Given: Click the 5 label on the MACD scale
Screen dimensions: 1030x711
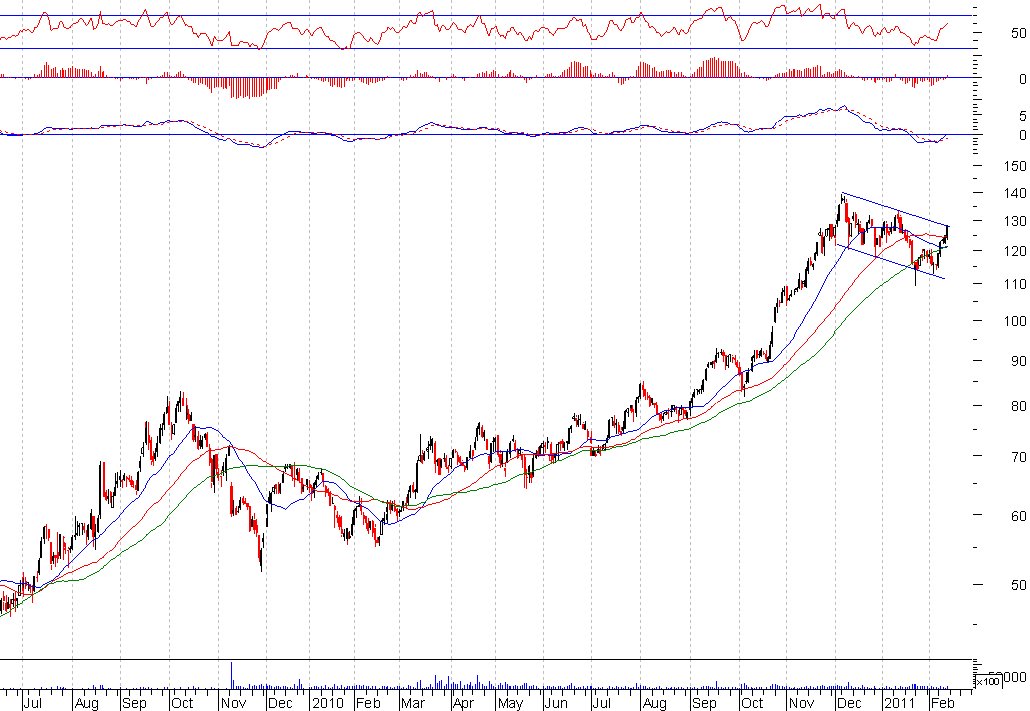Looking at the screenshot, I should pyautogui.click(x=1022, y=116).
